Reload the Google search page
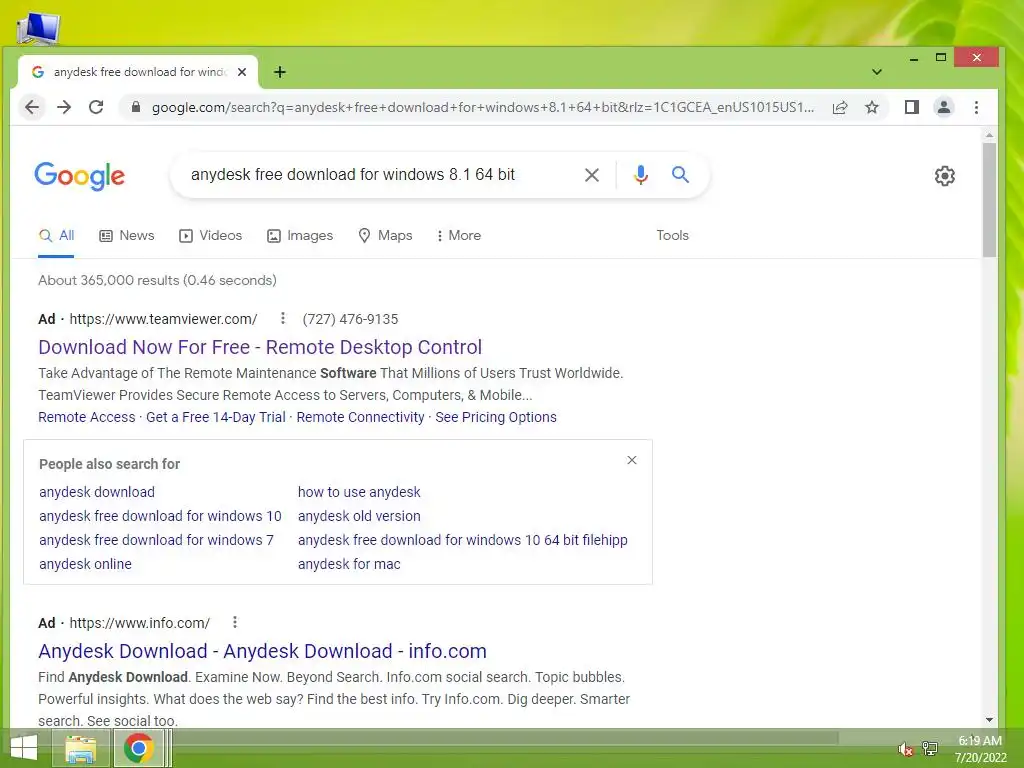The height and width of the screenshot is (768, 1024). 96,107
